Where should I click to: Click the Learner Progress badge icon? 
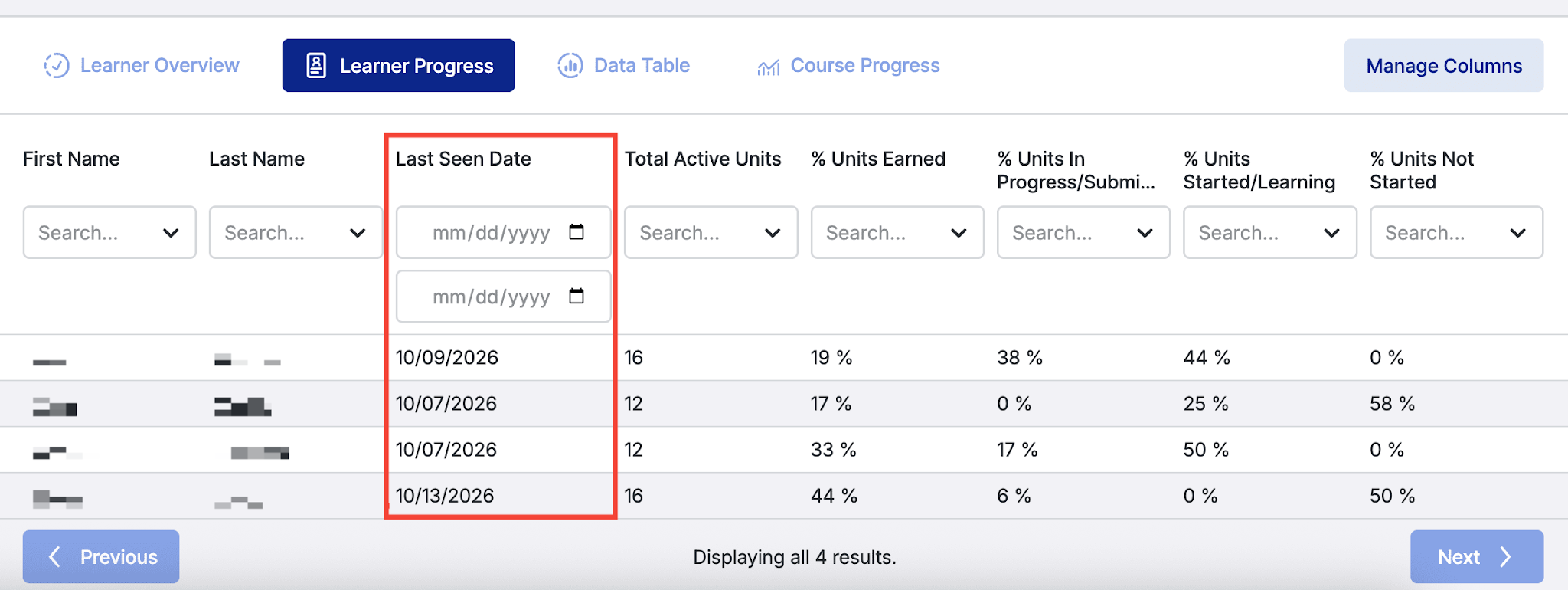tap(316, 66)
